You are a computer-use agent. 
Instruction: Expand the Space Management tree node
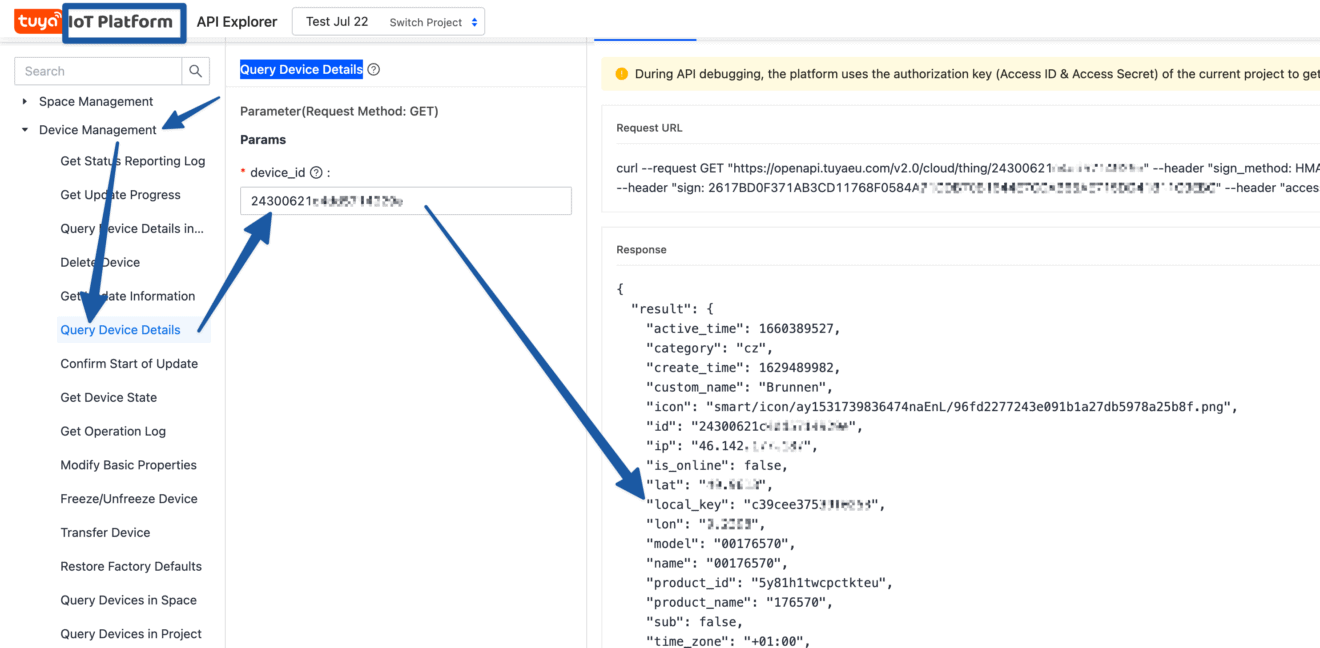click(25, 101)
